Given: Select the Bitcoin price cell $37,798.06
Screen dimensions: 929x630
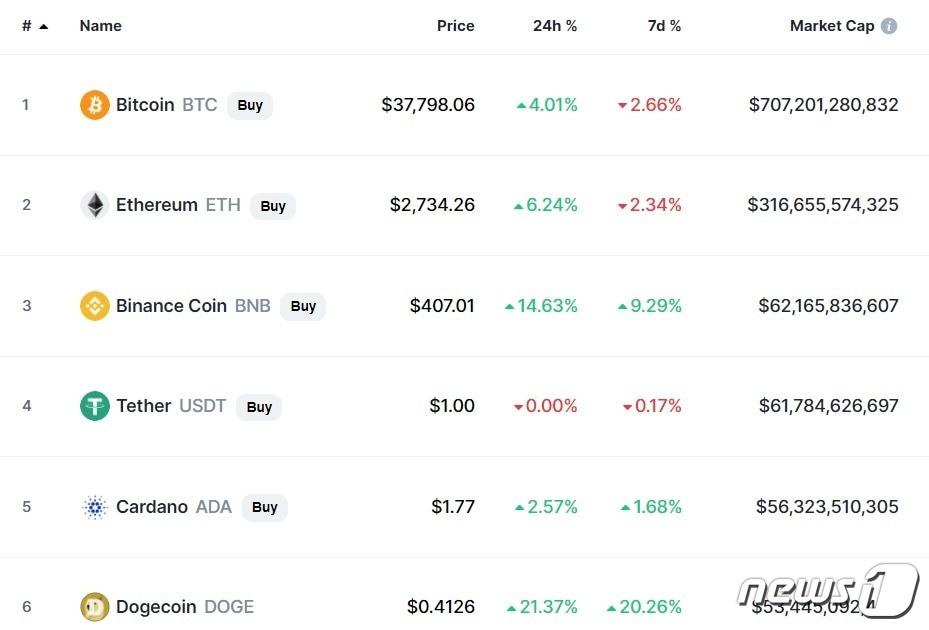Looking at the screenshot, I should pos(428,105).
